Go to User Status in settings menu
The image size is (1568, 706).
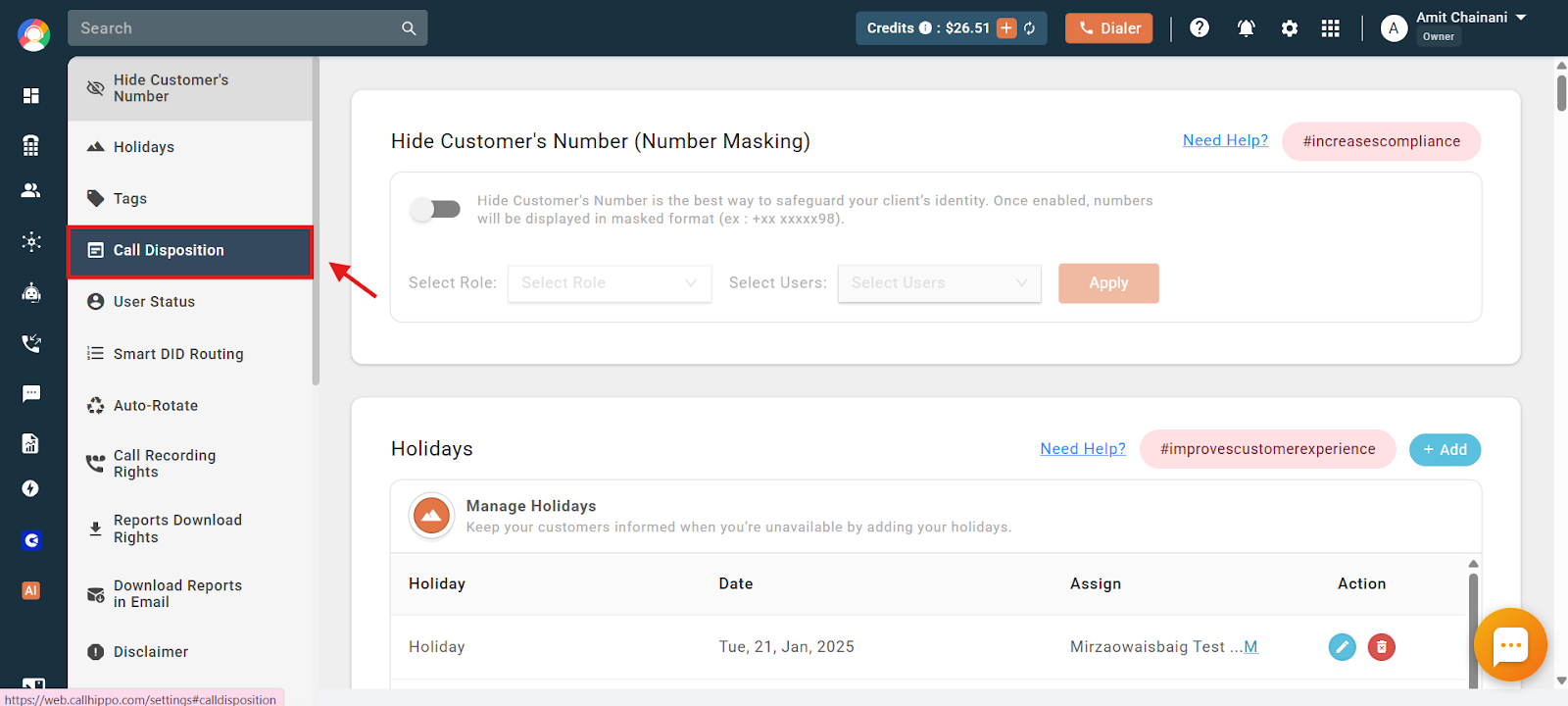pyautogui.click(x=190, y=302)
